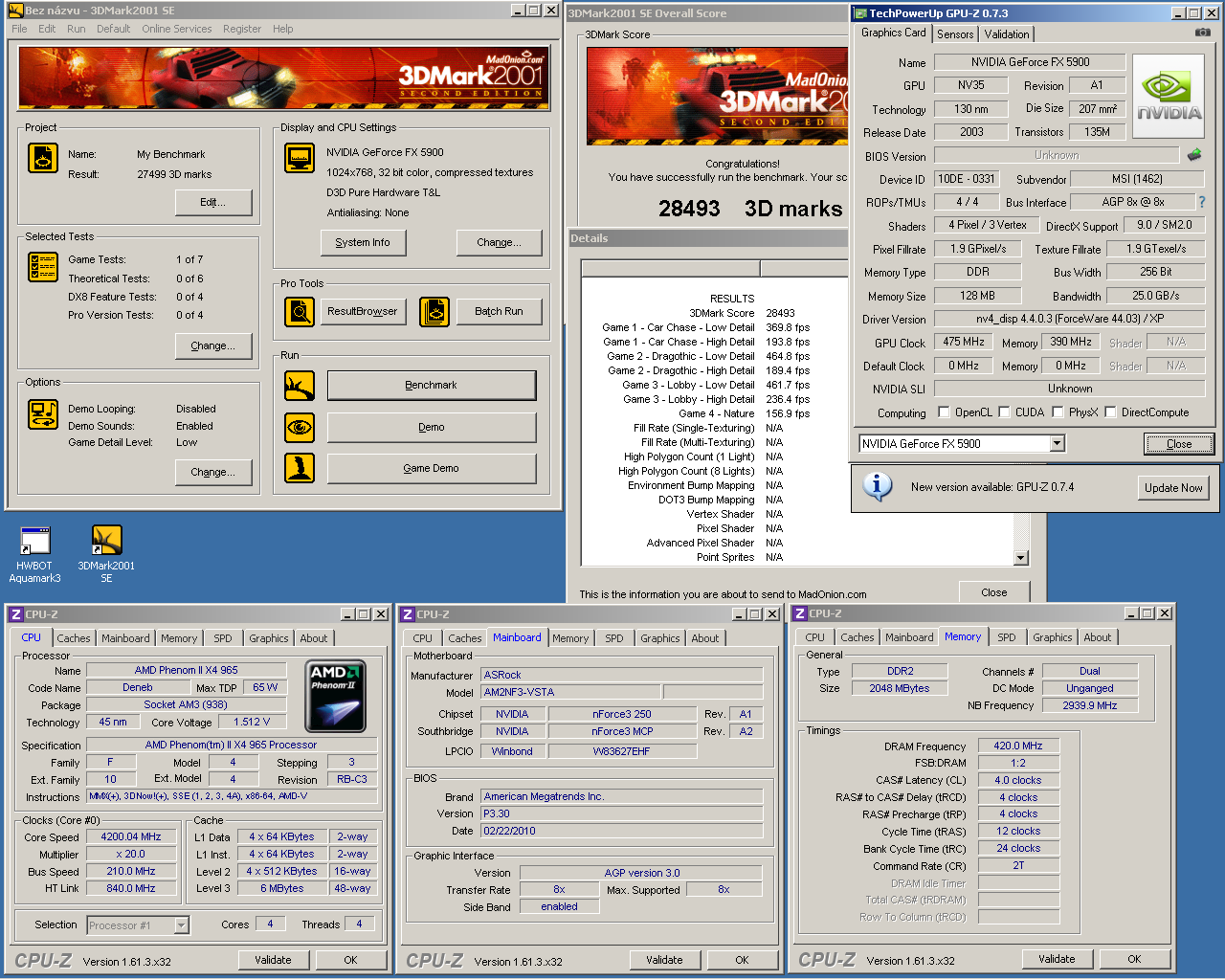Open the Help menu in 3DMark2001
1225x980 pixels.
[283, 29]
